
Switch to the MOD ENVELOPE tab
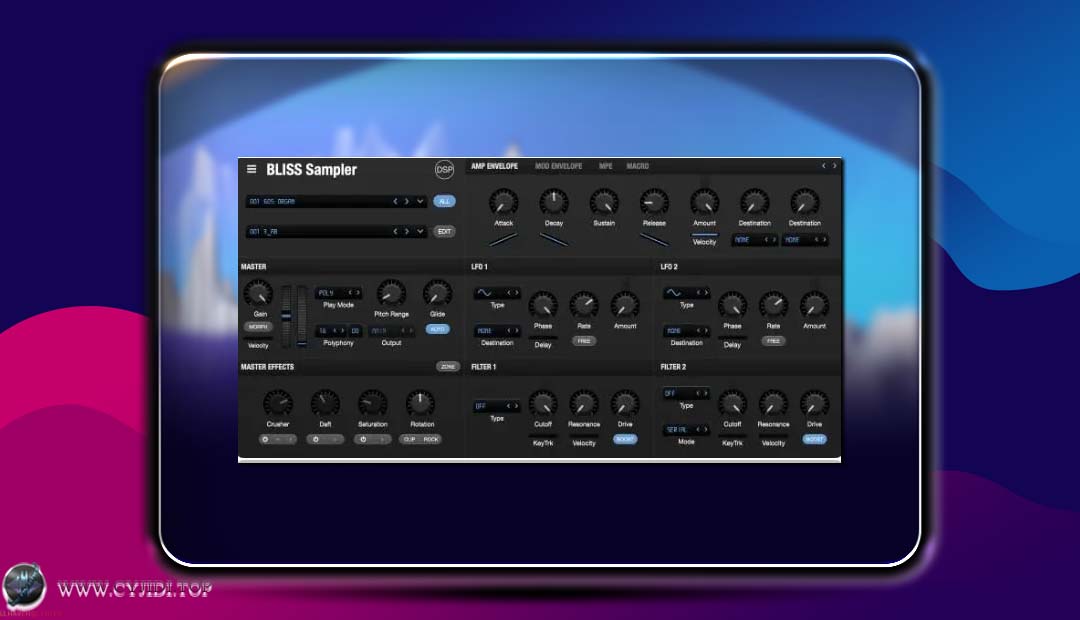pyautogui.click(x=559, y=166)
